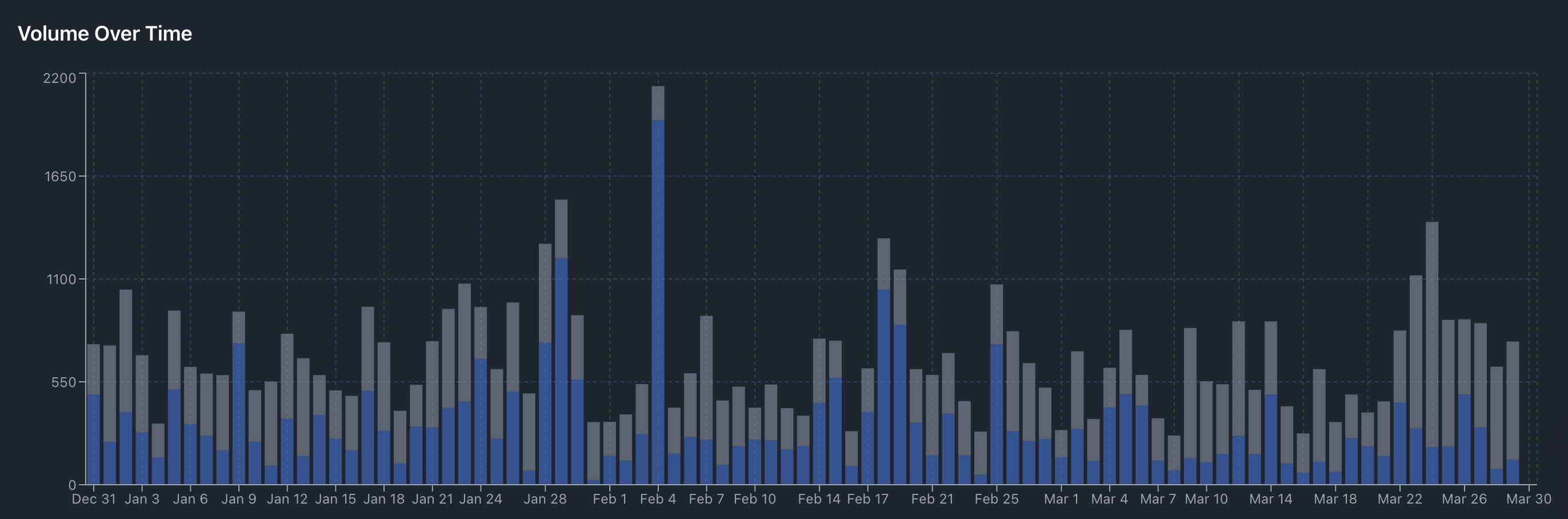The width and height of the screenshot is (1568, 519).
Task: Click the 2200 y-axis label
Action: pos(59,78)
